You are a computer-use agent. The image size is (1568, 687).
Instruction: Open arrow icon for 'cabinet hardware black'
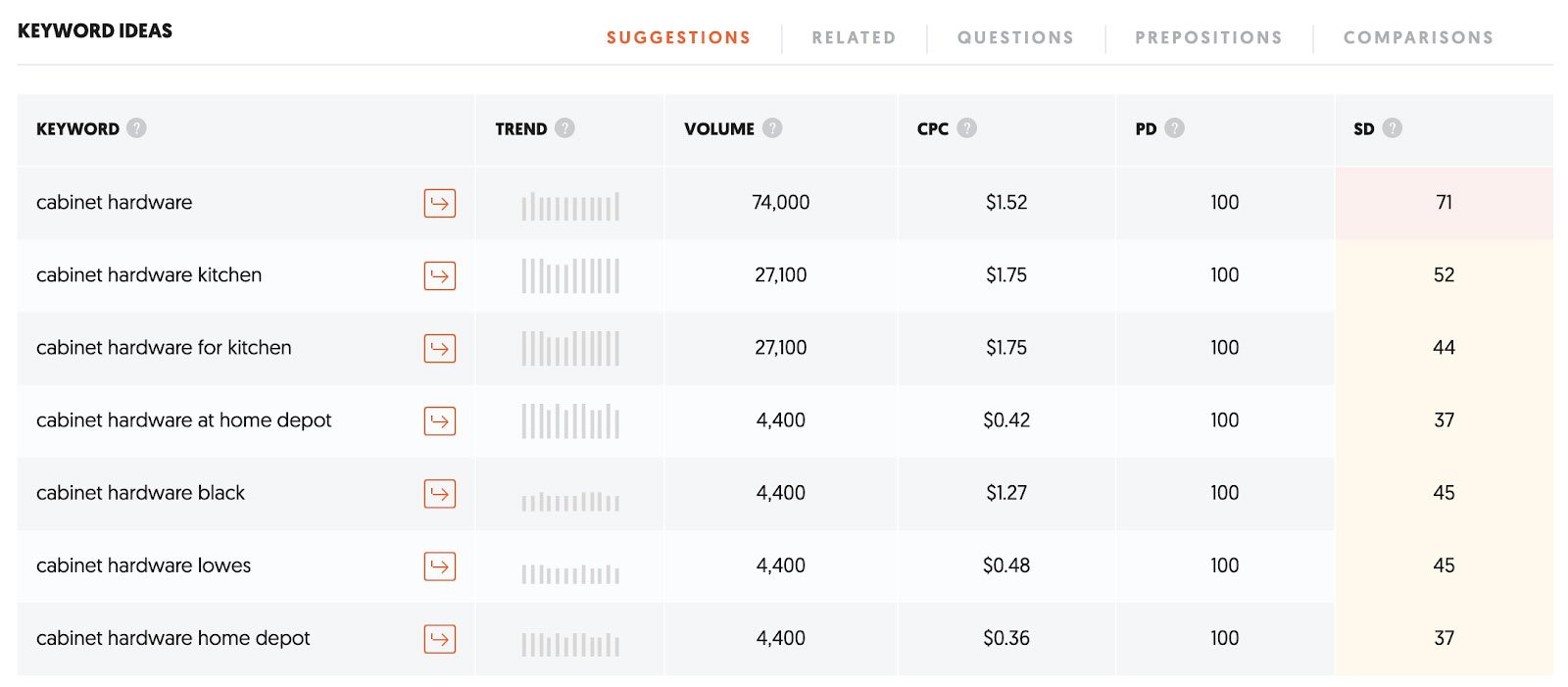click(439, 493)
